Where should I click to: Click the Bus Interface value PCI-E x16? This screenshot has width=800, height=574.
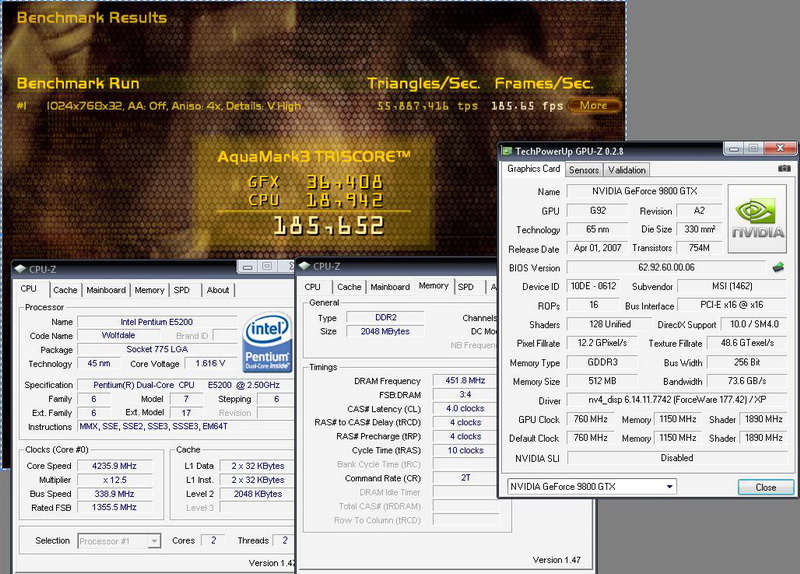point(732,305)
